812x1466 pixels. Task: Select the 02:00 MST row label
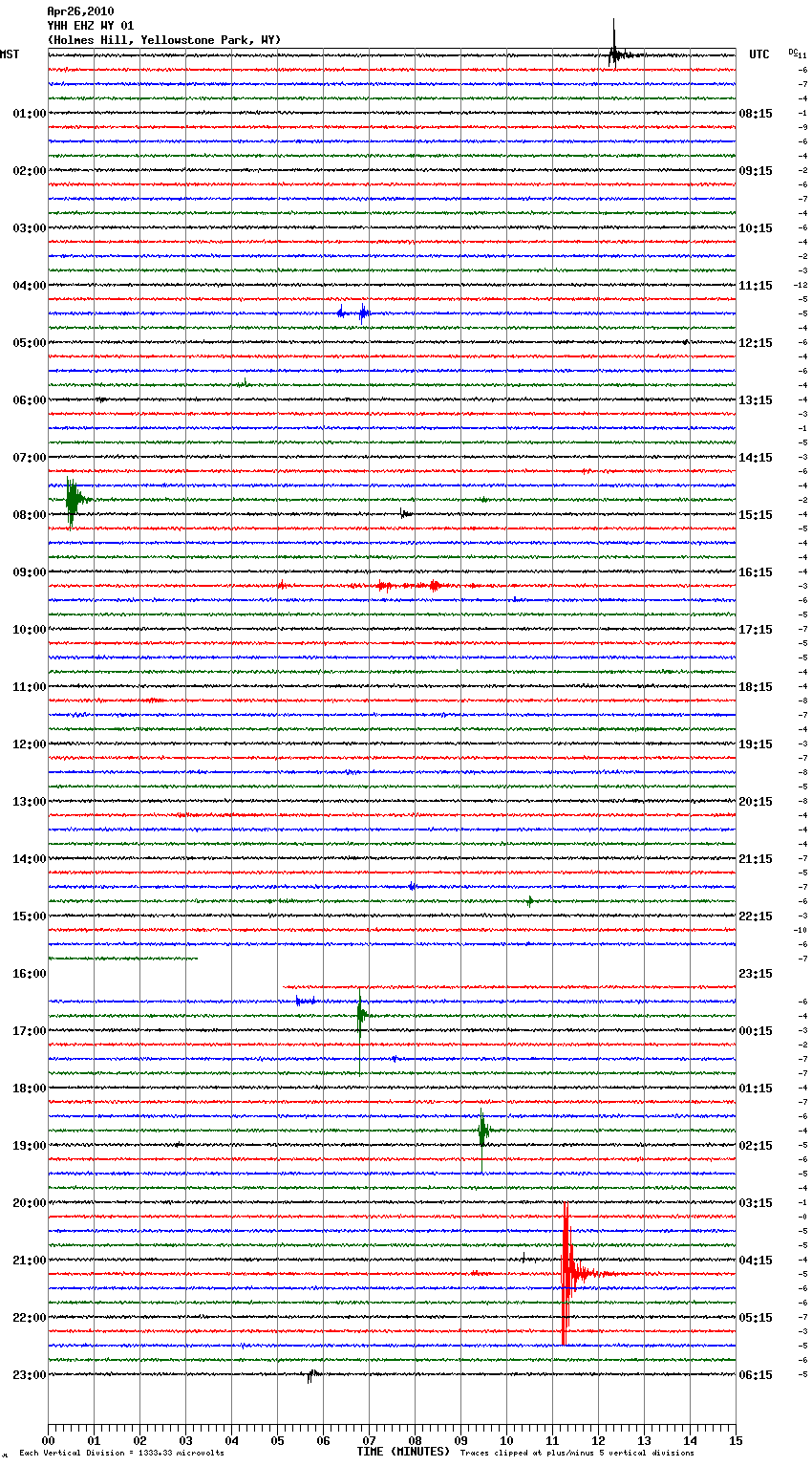coord(30,171)
